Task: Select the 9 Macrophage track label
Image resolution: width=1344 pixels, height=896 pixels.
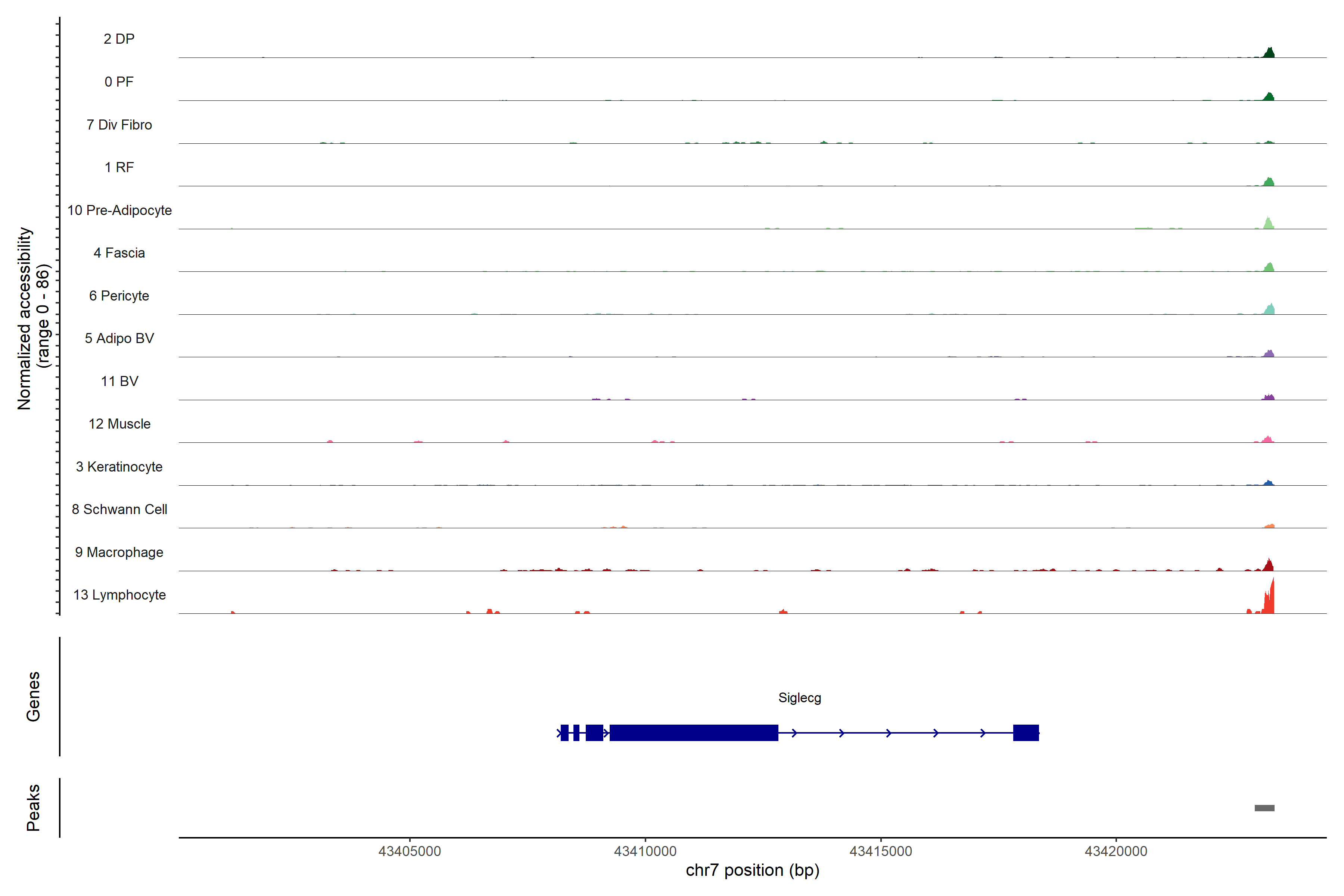Action: (x=119, y=552)
